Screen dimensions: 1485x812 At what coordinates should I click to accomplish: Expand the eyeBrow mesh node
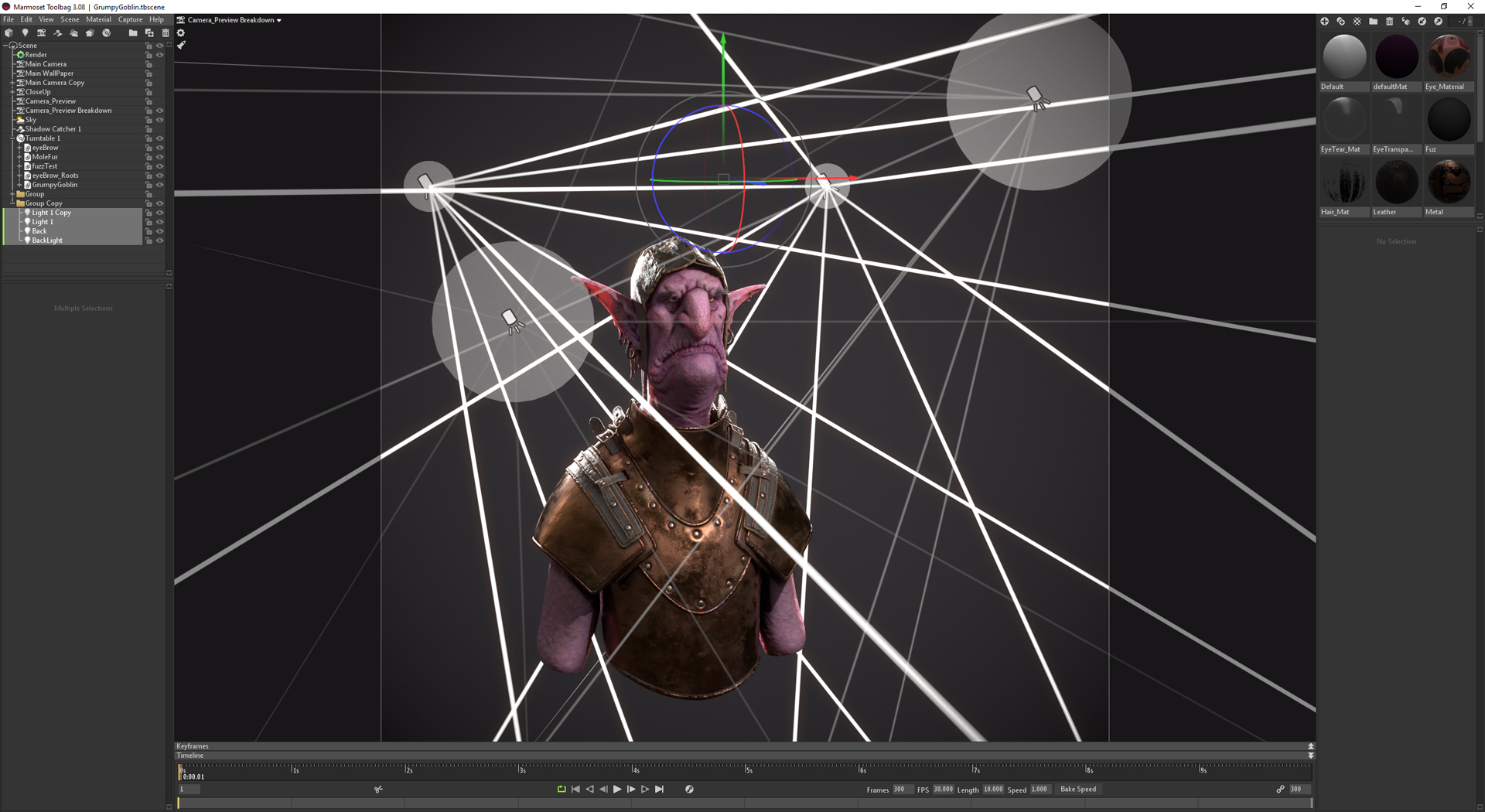coord(19,148)
